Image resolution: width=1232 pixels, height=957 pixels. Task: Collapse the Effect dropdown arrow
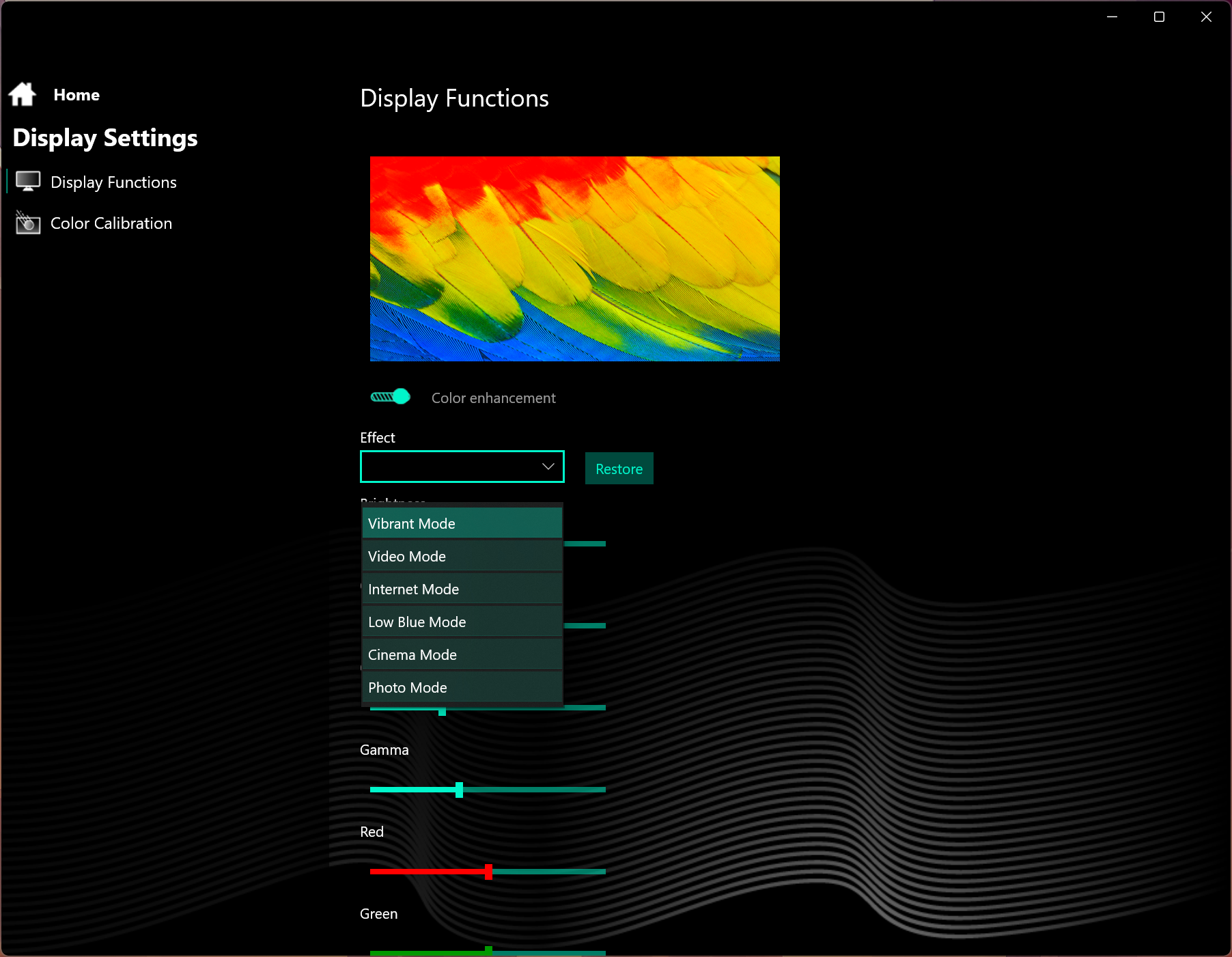point(548,467)
